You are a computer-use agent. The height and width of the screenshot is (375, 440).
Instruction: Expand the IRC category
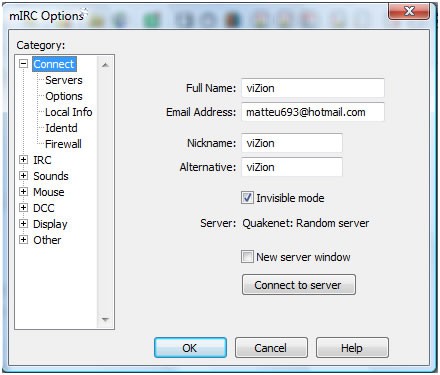point(23,160)
